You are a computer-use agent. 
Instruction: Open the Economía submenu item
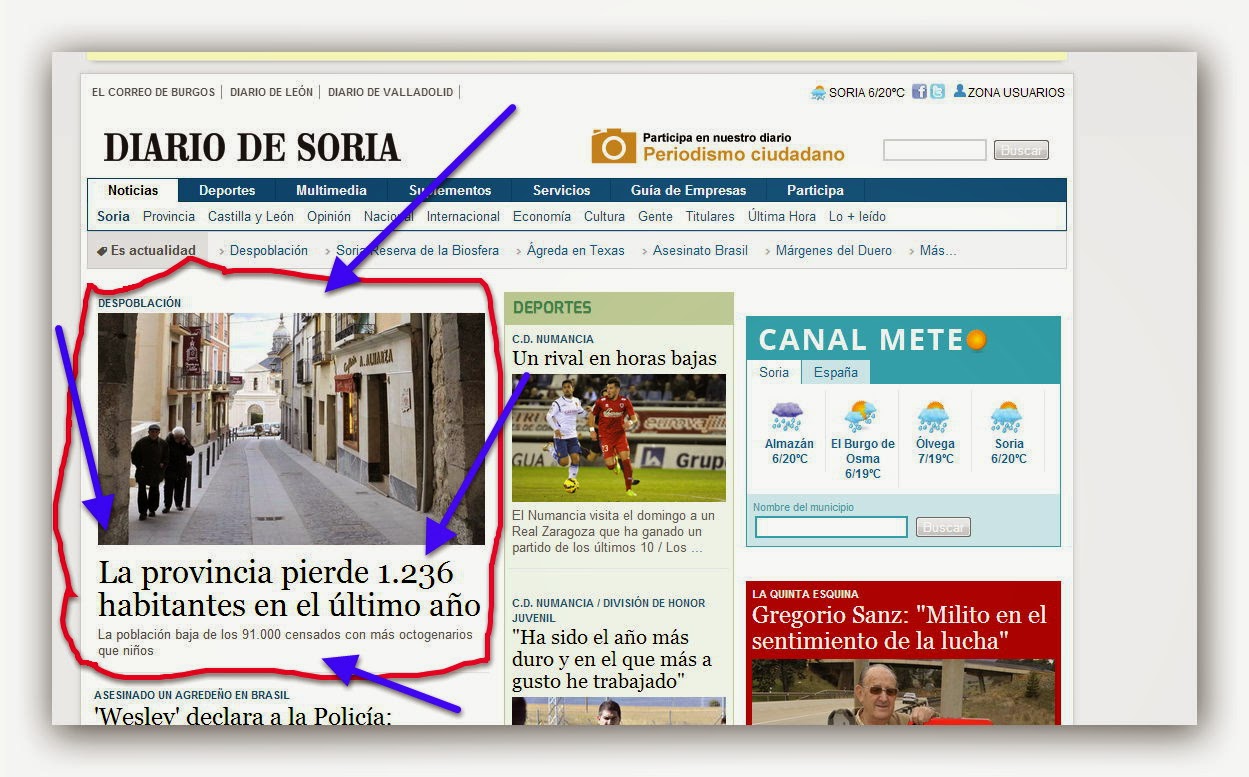(542, 216)
